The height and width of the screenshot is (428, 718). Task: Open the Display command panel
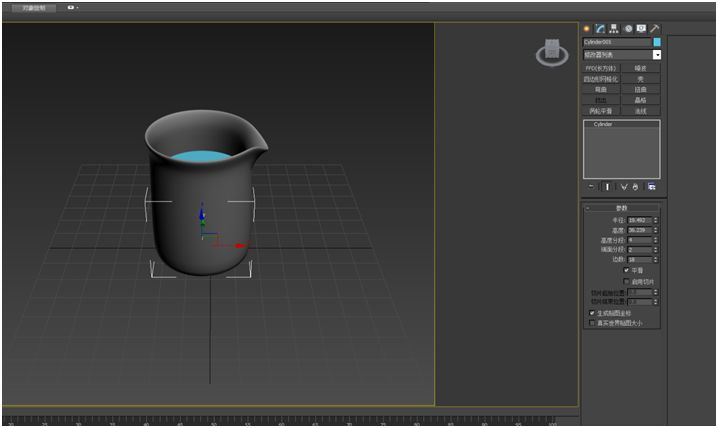click(x=641, y=29)
